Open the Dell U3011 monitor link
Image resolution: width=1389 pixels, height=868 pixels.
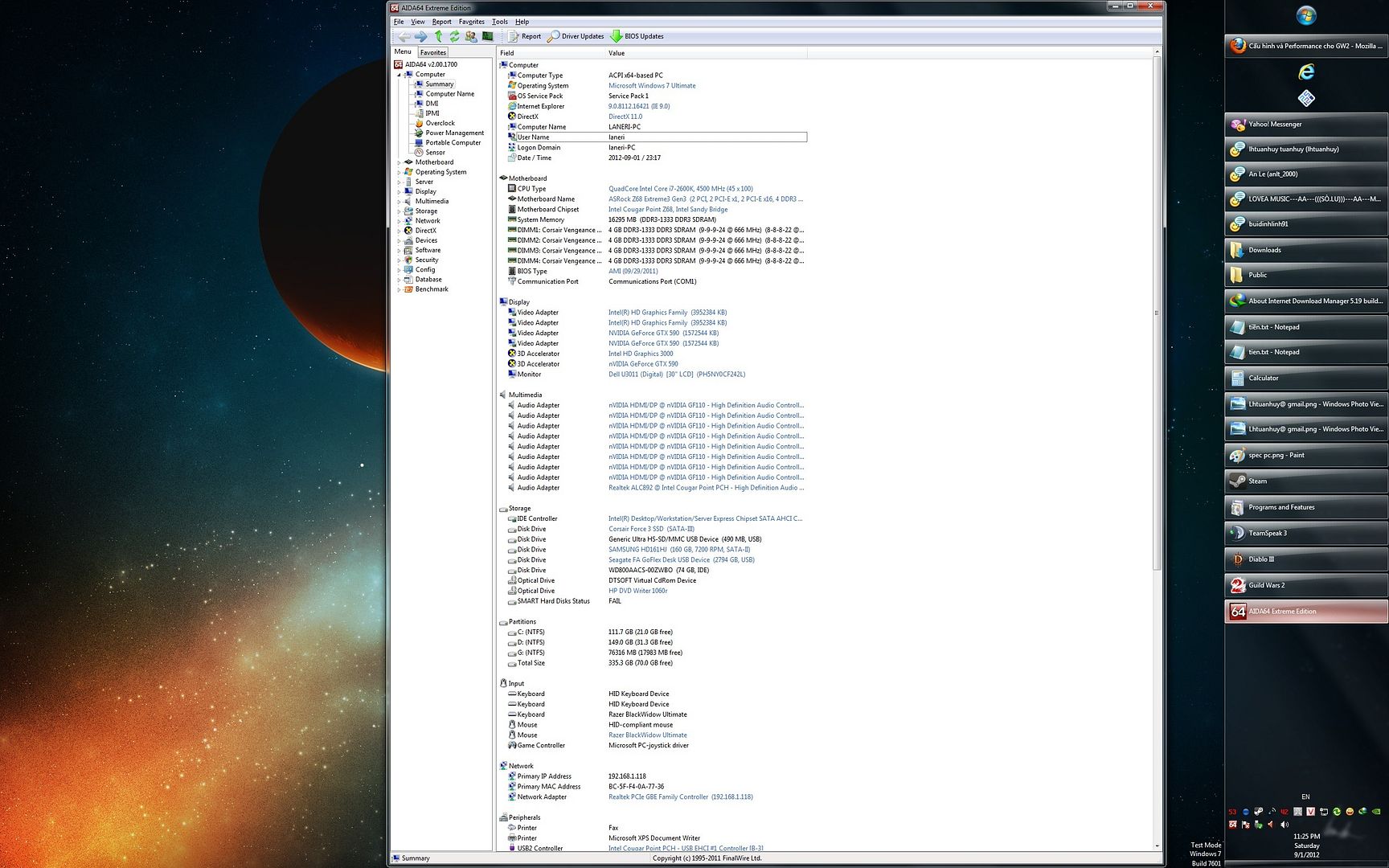[x=677, y=375]
